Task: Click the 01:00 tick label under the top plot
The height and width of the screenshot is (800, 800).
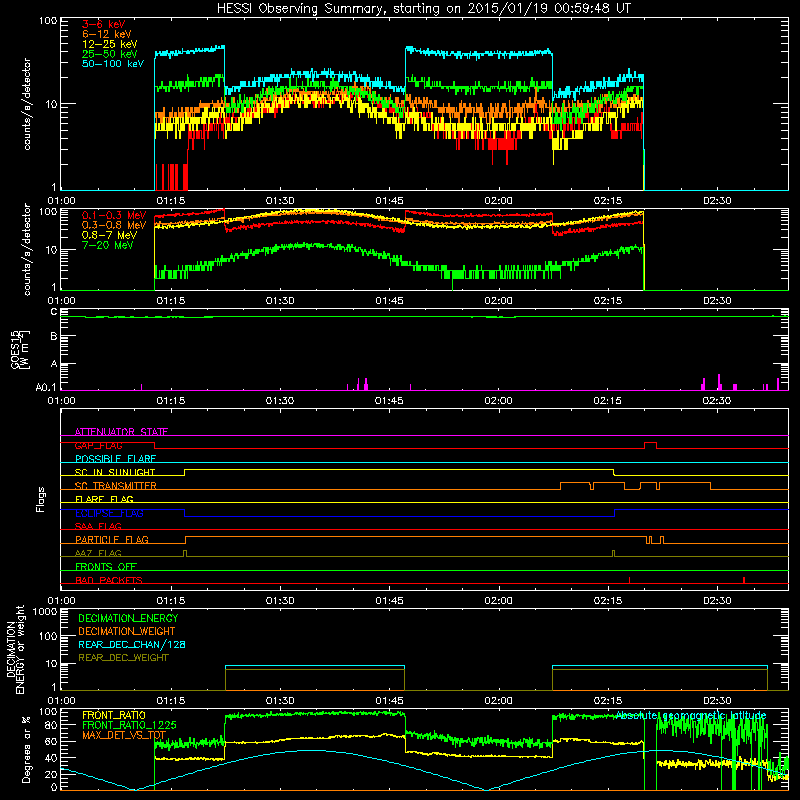Action: pyautogui.click(x=61, y=201)
